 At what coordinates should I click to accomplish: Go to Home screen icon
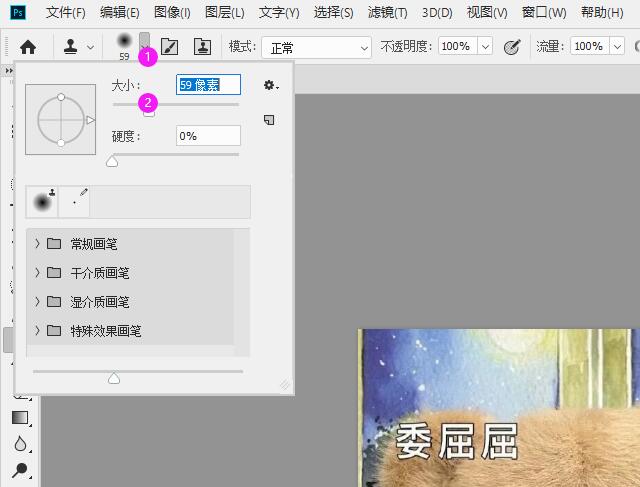pyautogui.click(x=28, y=47)
